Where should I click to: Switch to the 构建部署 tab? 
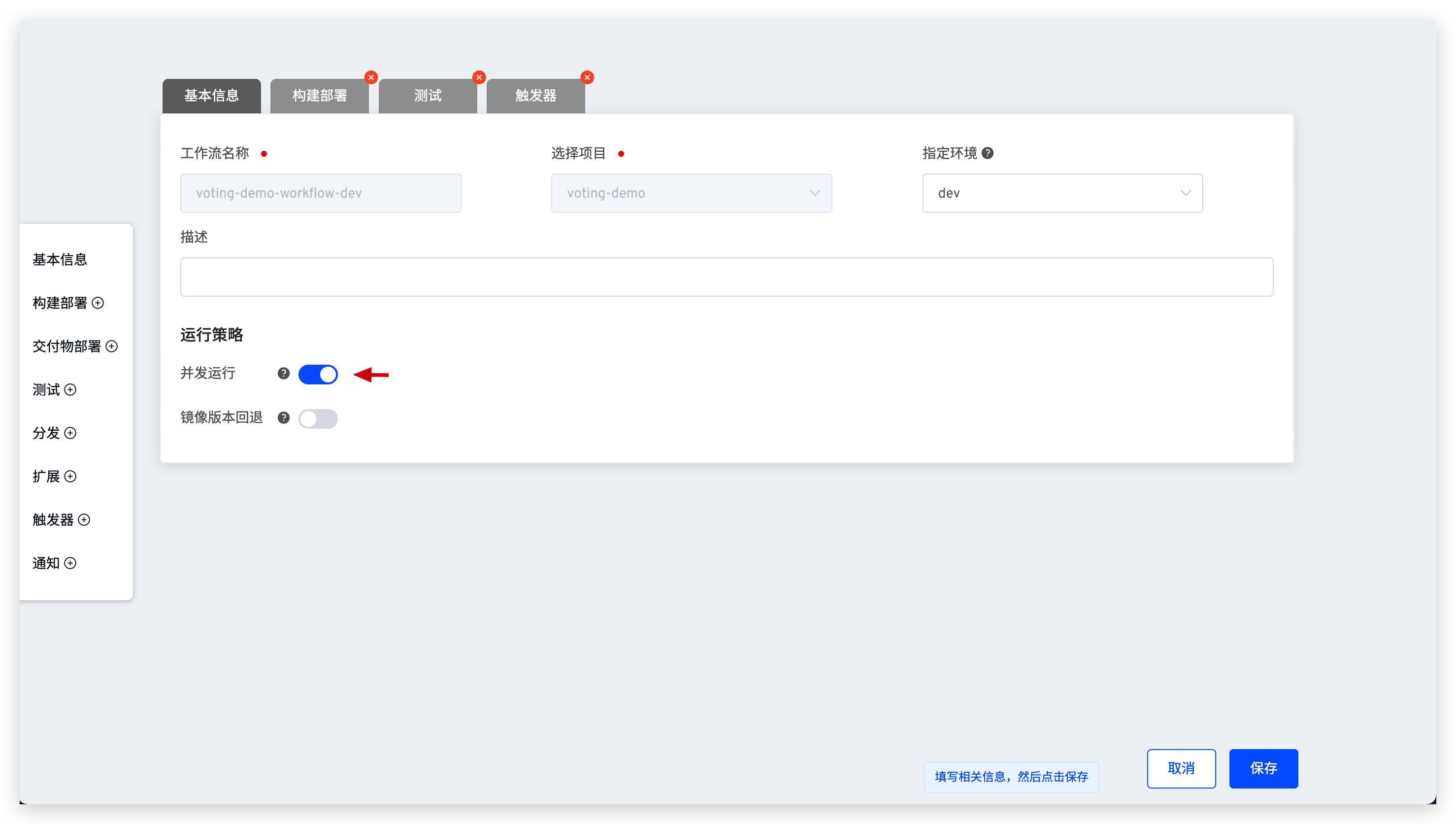point(320,96)
